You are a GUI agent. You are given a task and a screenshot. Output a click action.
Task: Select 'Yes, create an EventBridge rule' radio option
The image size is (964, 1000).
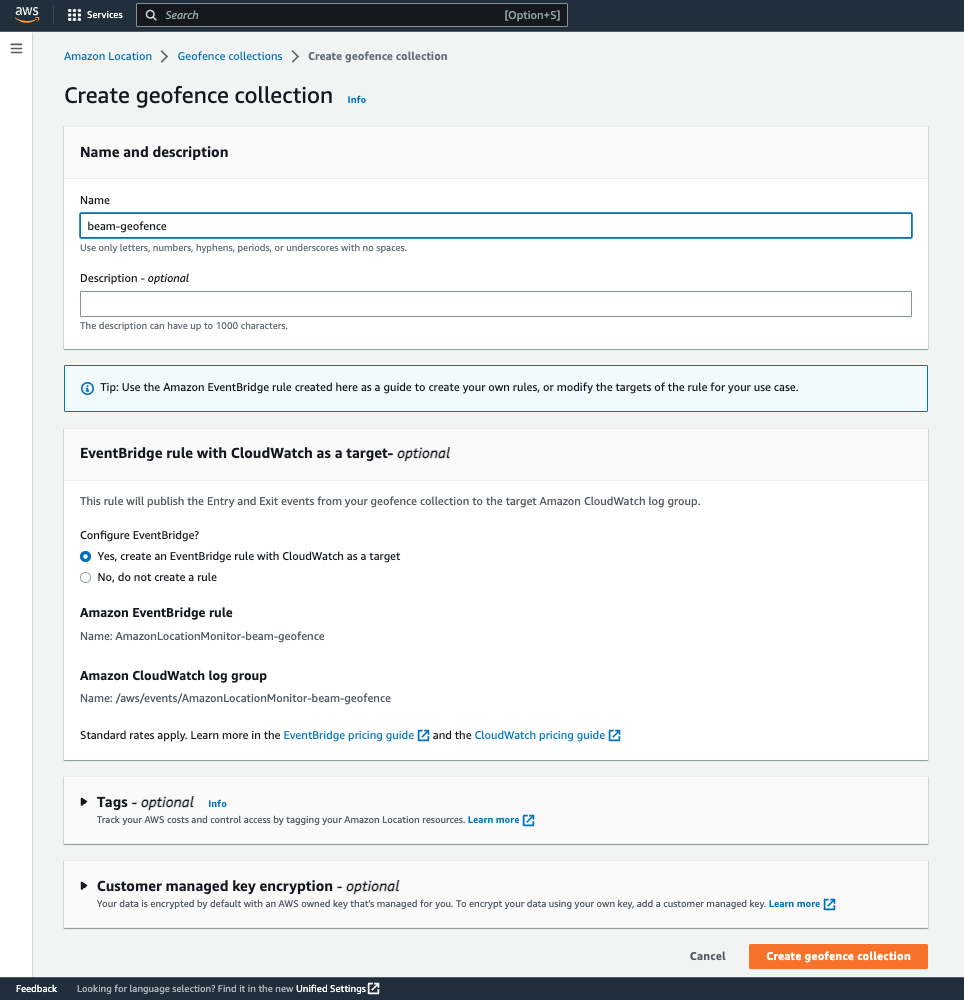point(85,556)
